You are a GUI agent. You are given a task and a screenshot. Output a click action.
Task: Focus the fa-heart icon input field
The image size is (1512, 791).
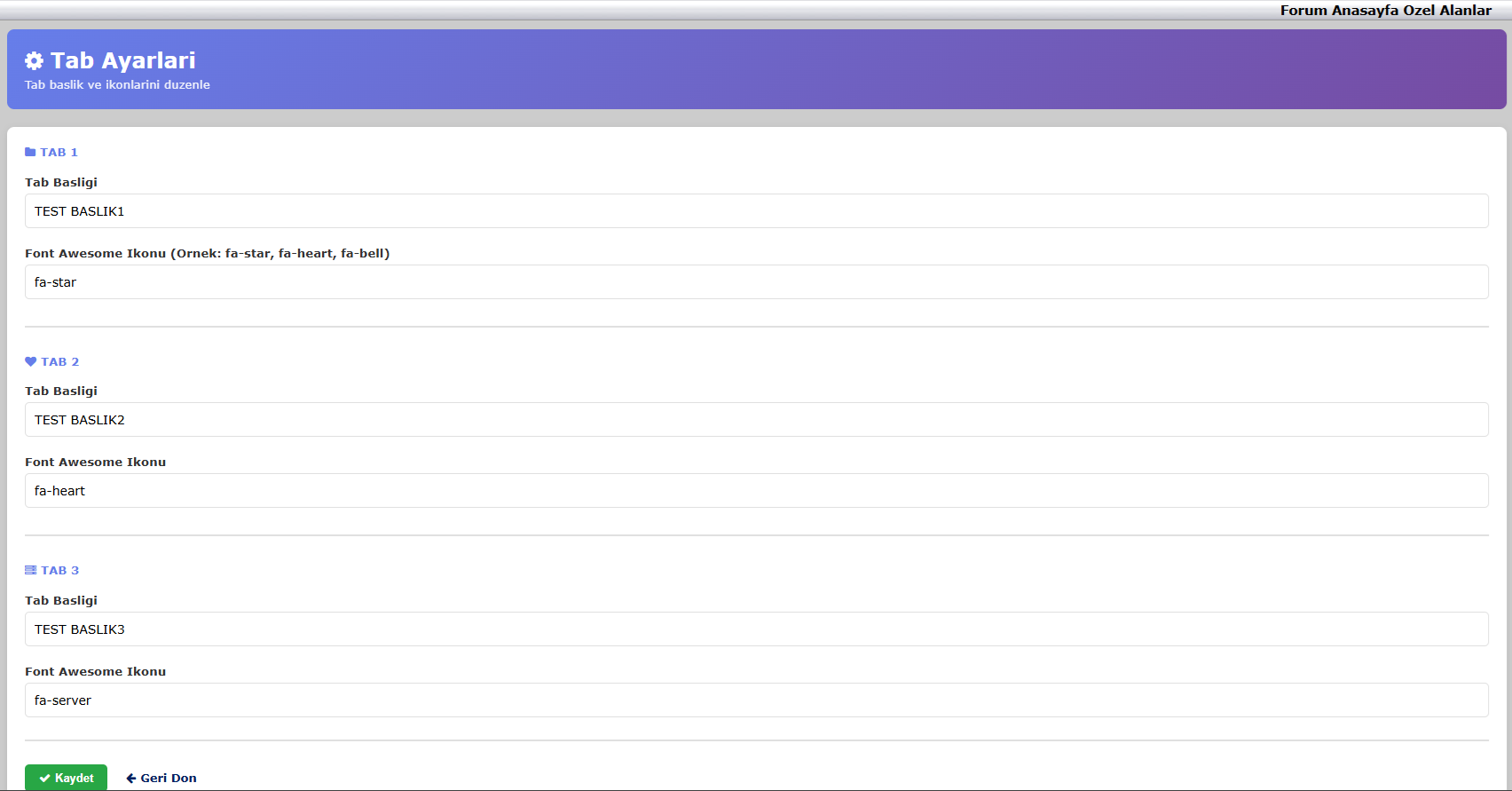756,491
